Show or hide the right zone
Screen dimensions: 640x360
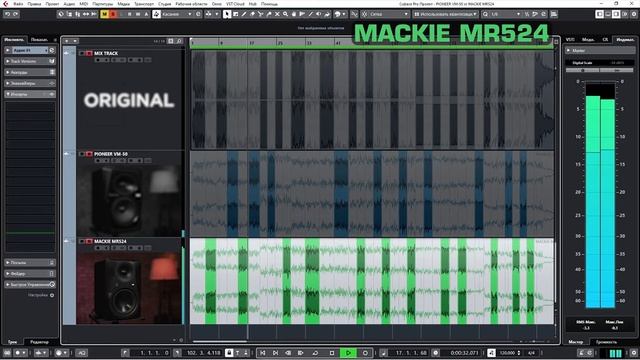click(616, 14)
